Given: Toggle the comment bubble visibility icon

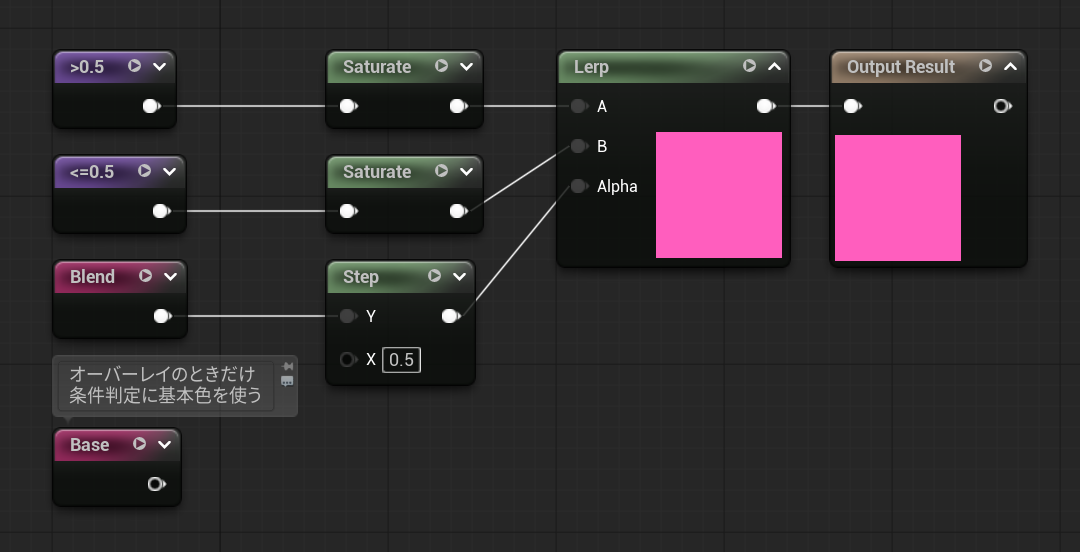Looking at the screenshot, I should [287, 381].
